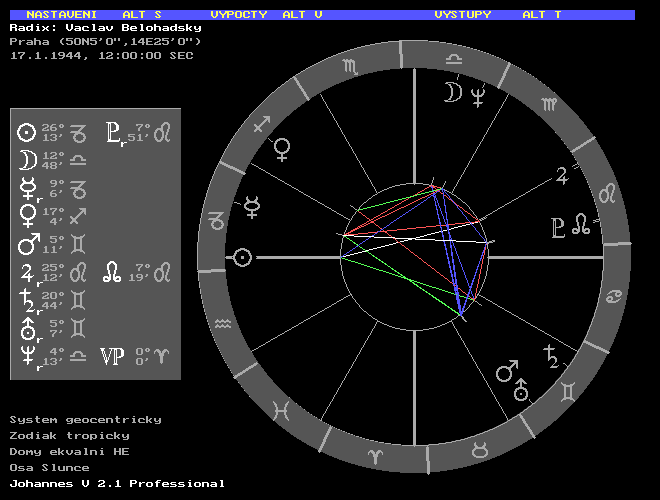Click the Sun glyph on the chart wheel

(241, 258)
